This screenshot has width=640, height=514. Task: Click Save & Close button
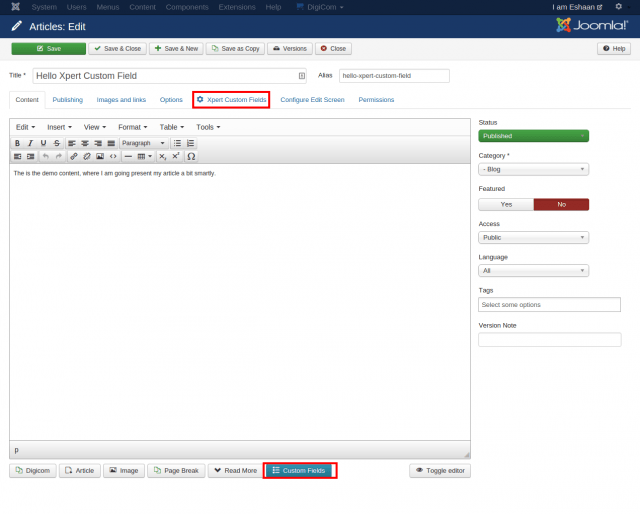tap(117, 49)
